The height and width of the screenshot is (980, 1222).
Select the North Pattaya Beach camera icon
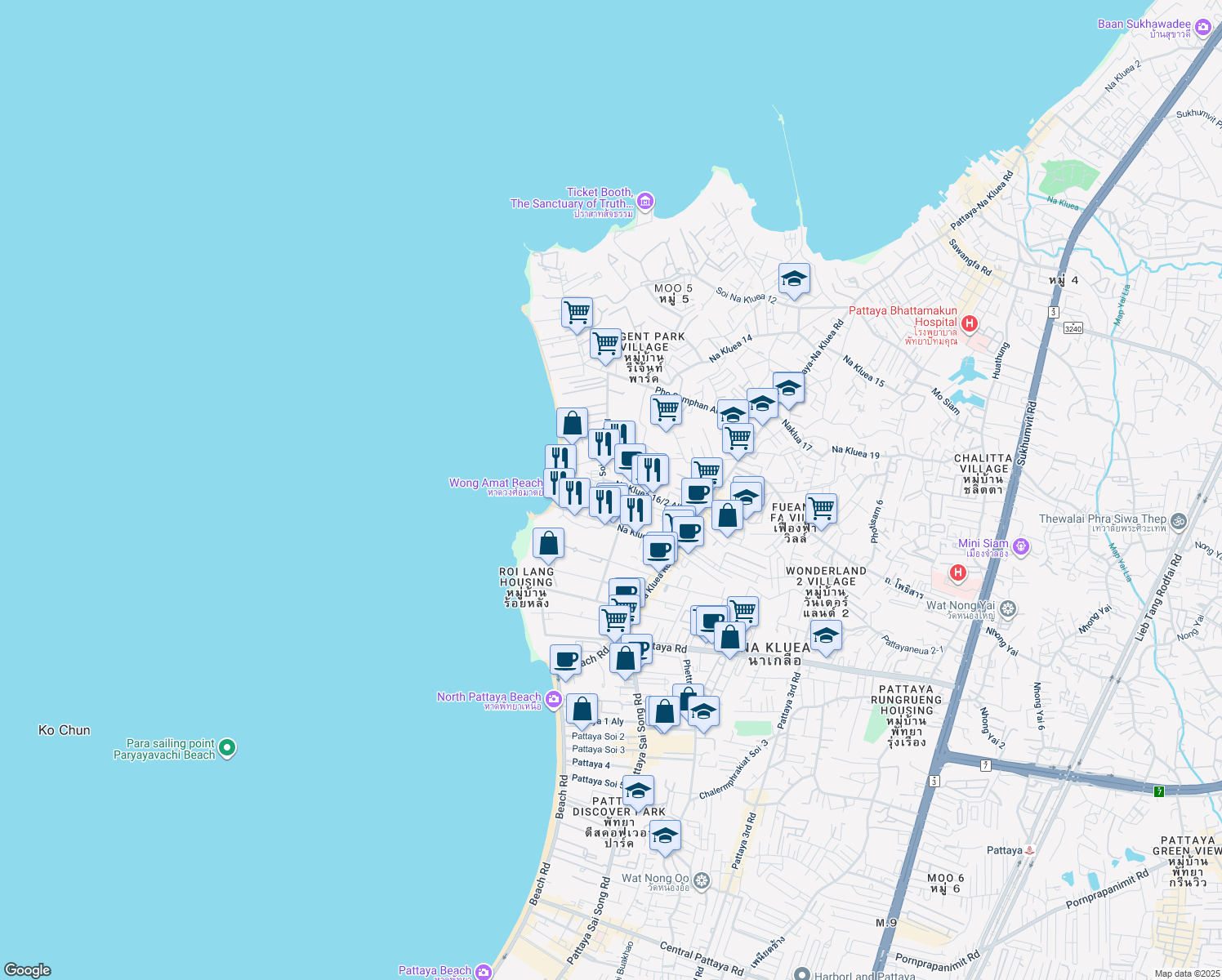(x=553, y=699)
